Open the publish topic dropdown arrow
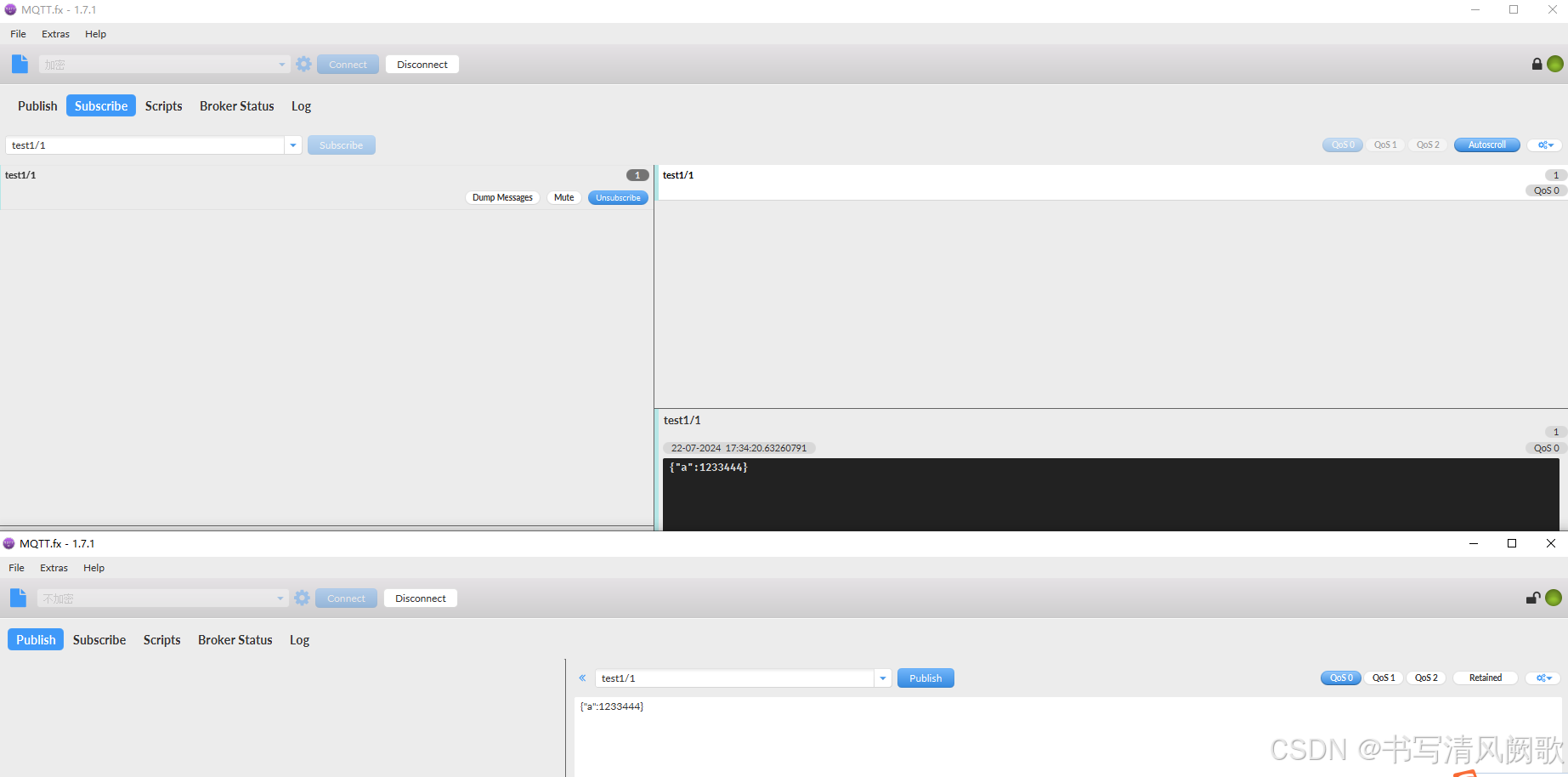The width and height of the screenshot is (1568, 777). tap(882, 678)
